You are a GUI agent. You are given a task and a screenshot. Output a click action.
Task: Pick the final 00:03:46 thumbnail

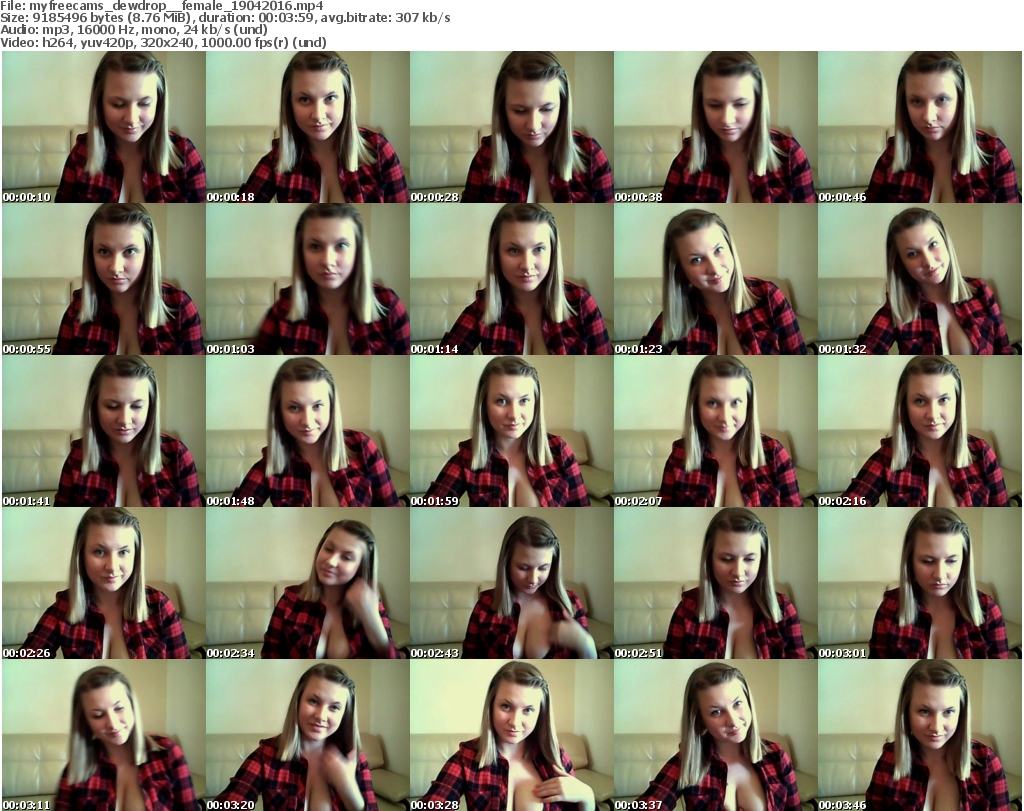click(920, 735)
